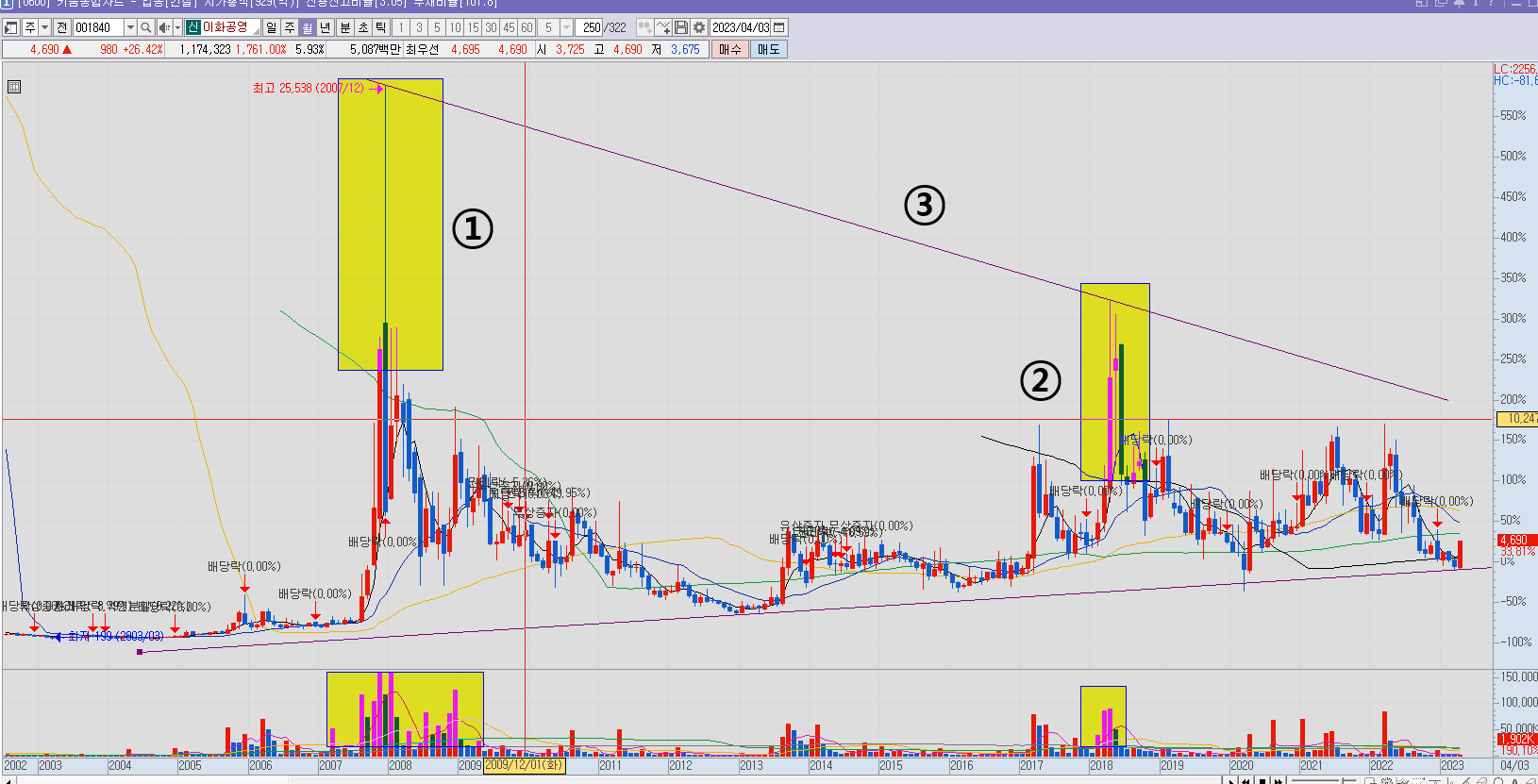
Task: Select the 15 minute interval
Action: click(473, 27)
